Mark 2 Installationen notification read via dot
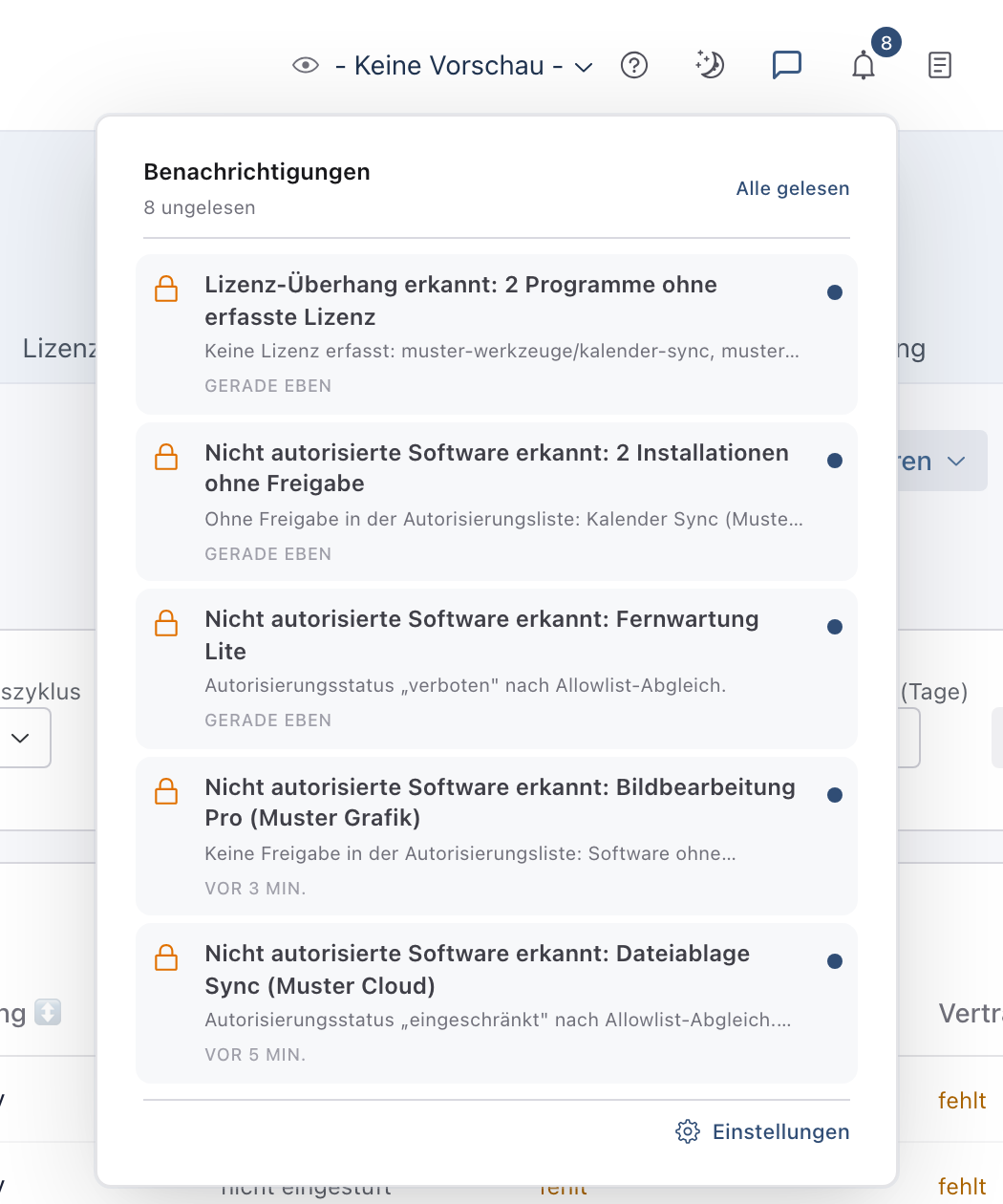 click(835, 461)
